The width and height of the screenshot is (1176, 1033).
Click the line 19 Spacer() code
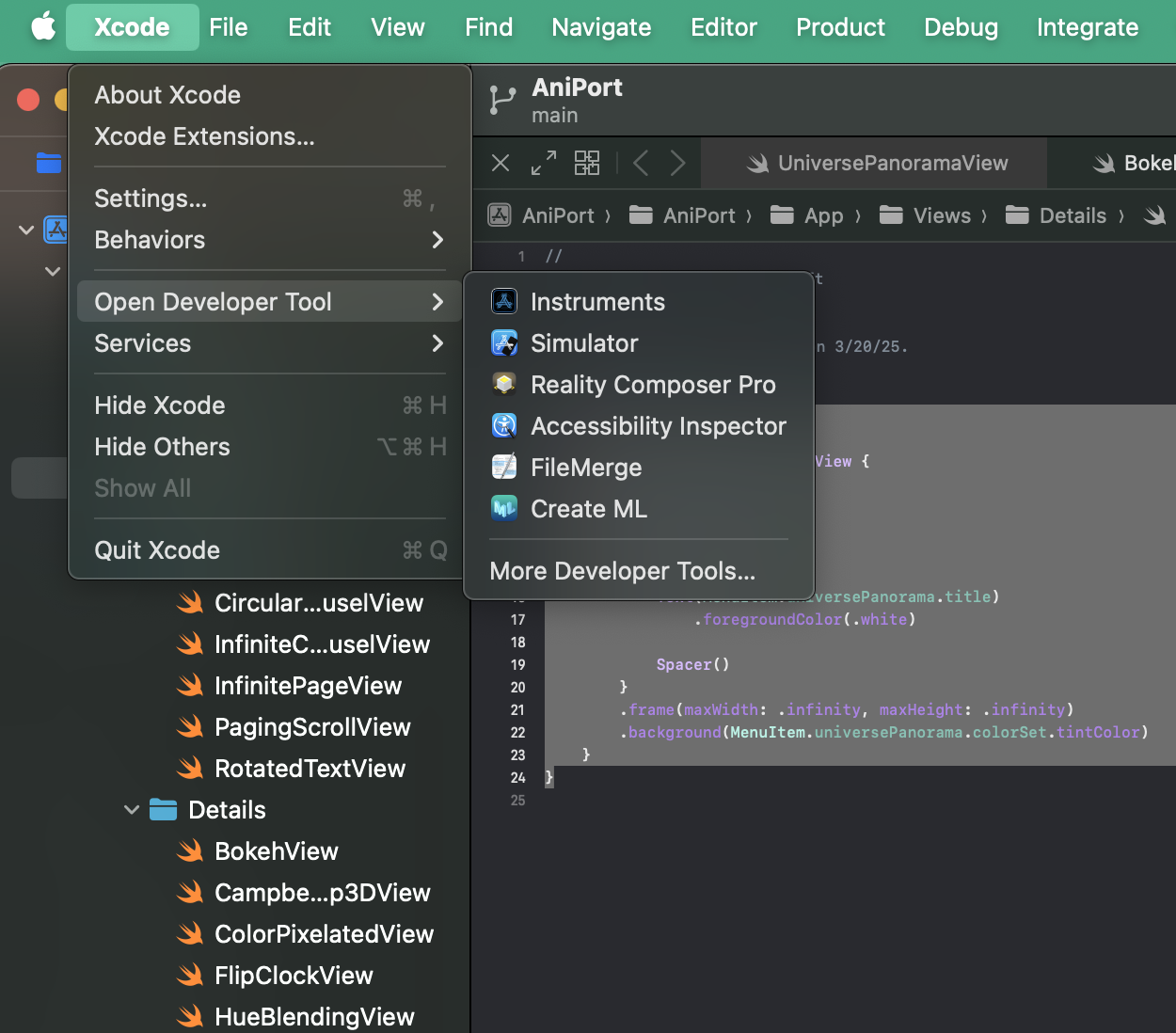coord(692,664)
